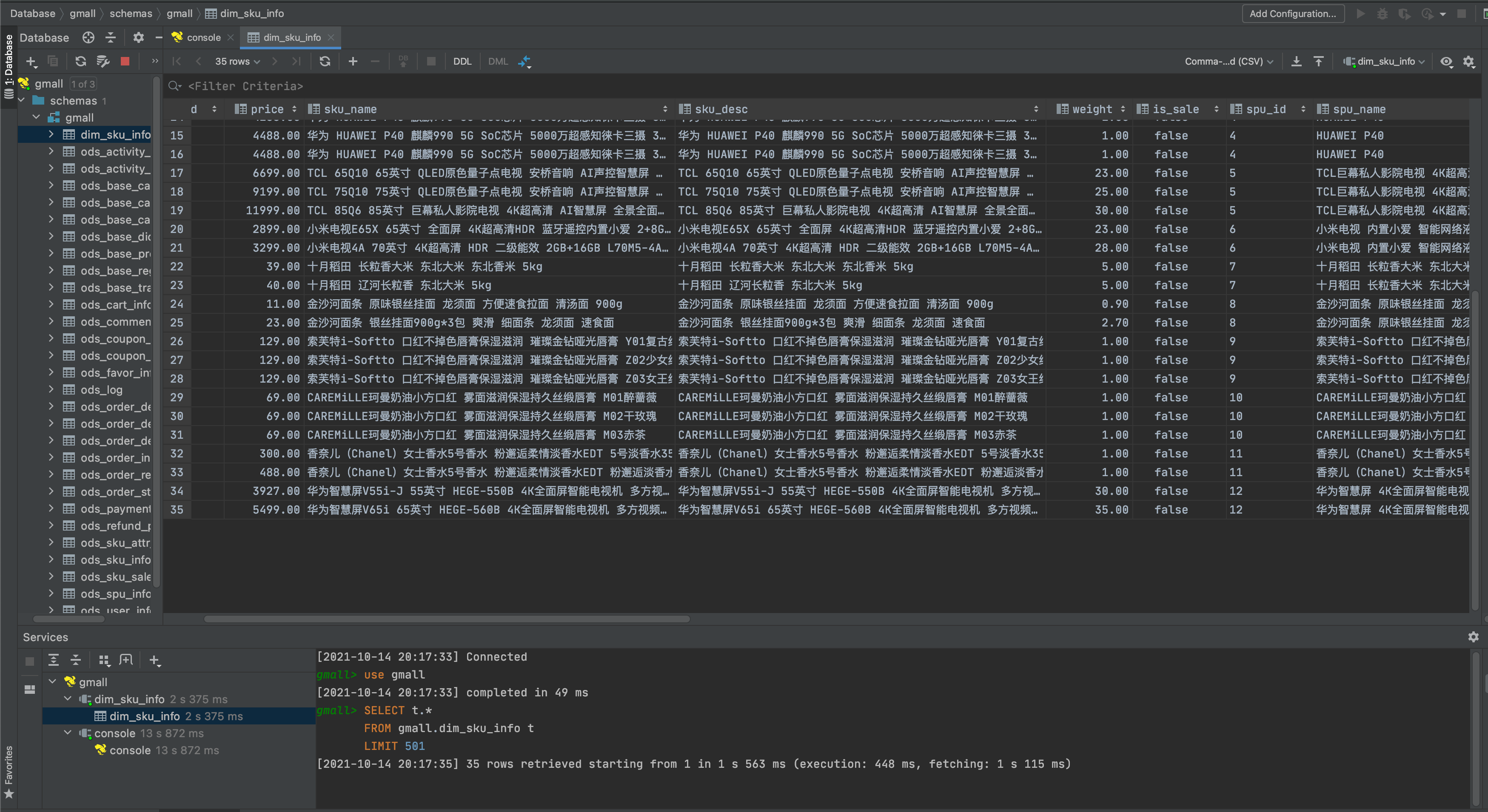Add a new row with the plus icon
This screenshot has height=812, width=1488.
coord(352,61)
